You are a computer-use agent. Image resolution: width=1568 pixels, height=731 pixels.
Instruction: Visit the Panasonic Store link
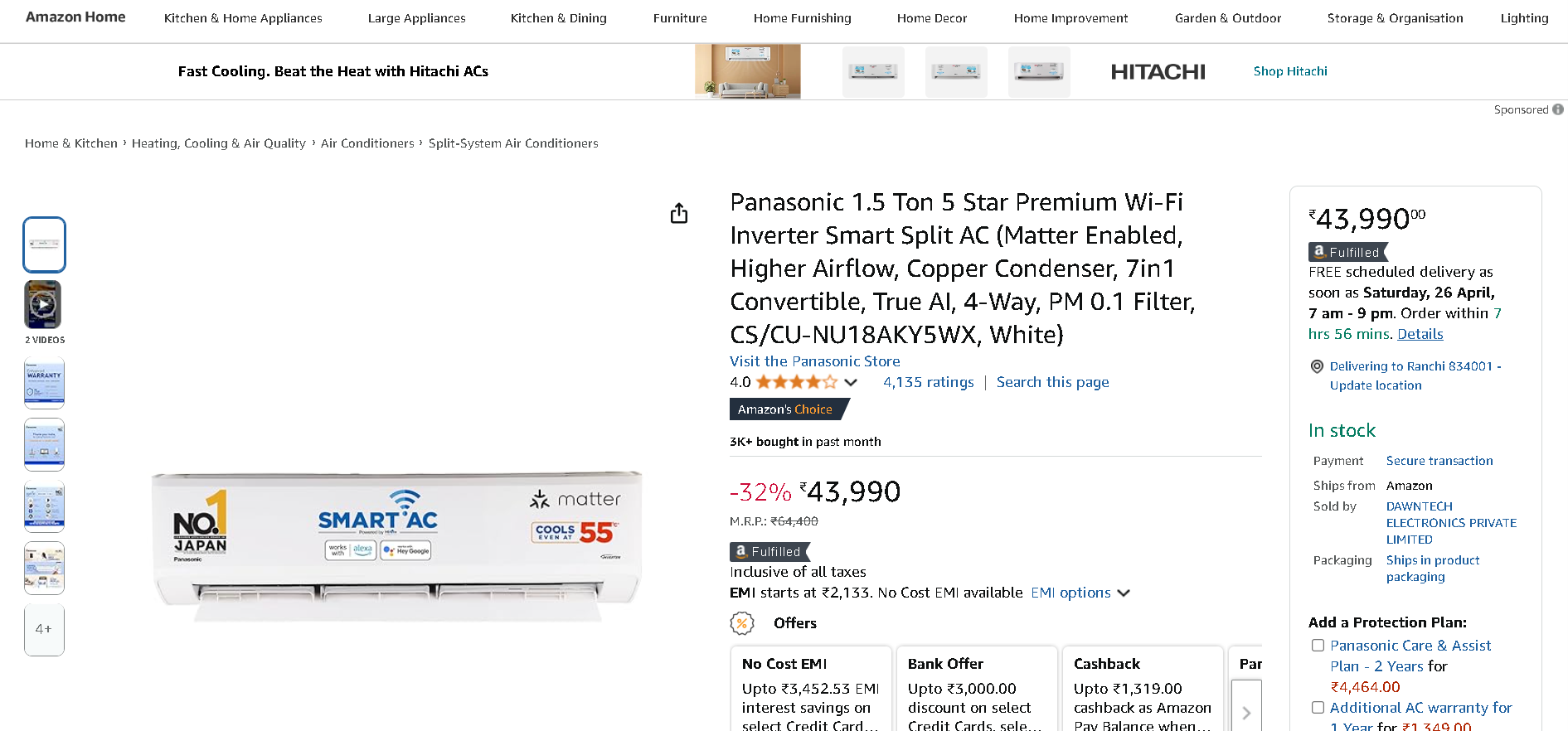[814, 361]
